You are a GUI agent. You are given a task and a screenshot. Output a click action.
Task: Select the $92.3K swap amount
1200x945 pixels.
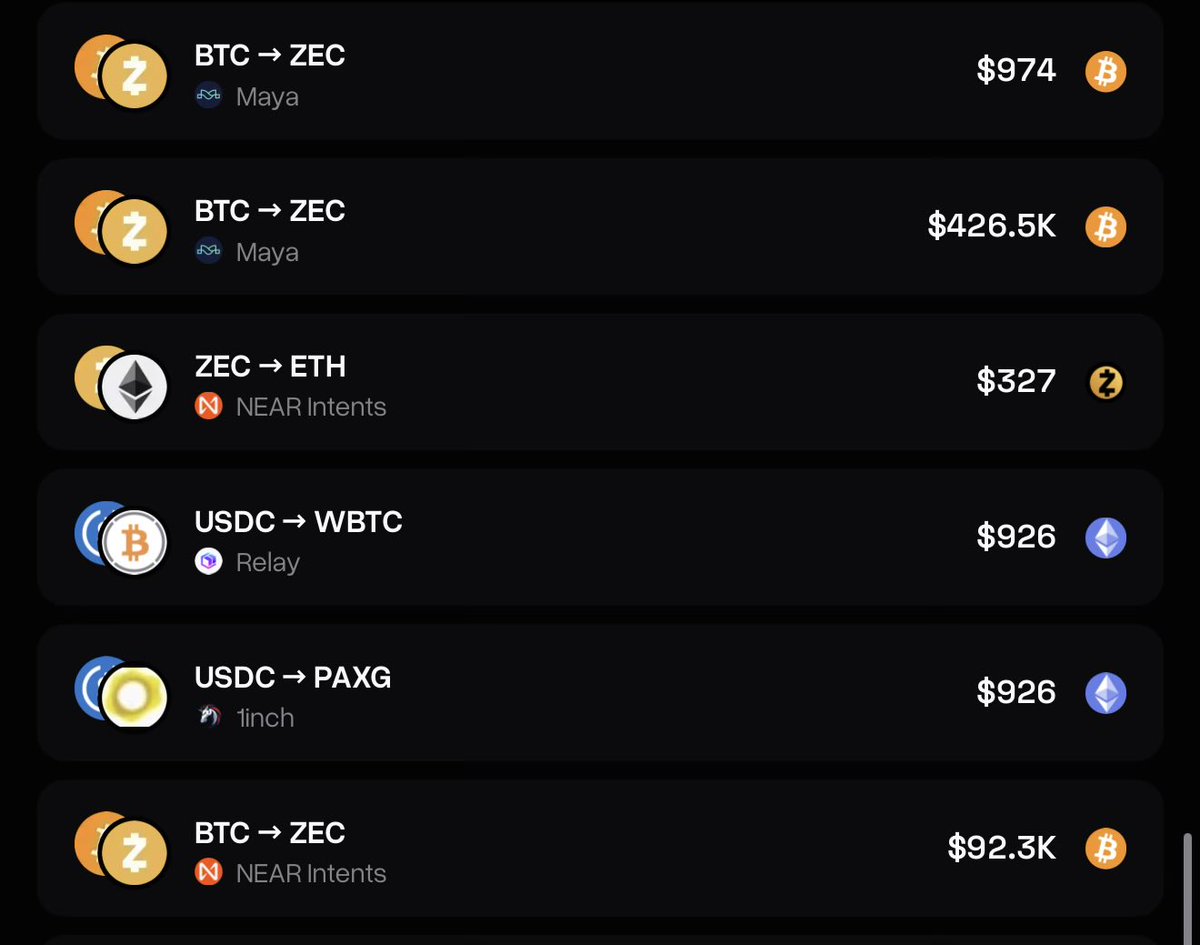(x=1001, y=848)
